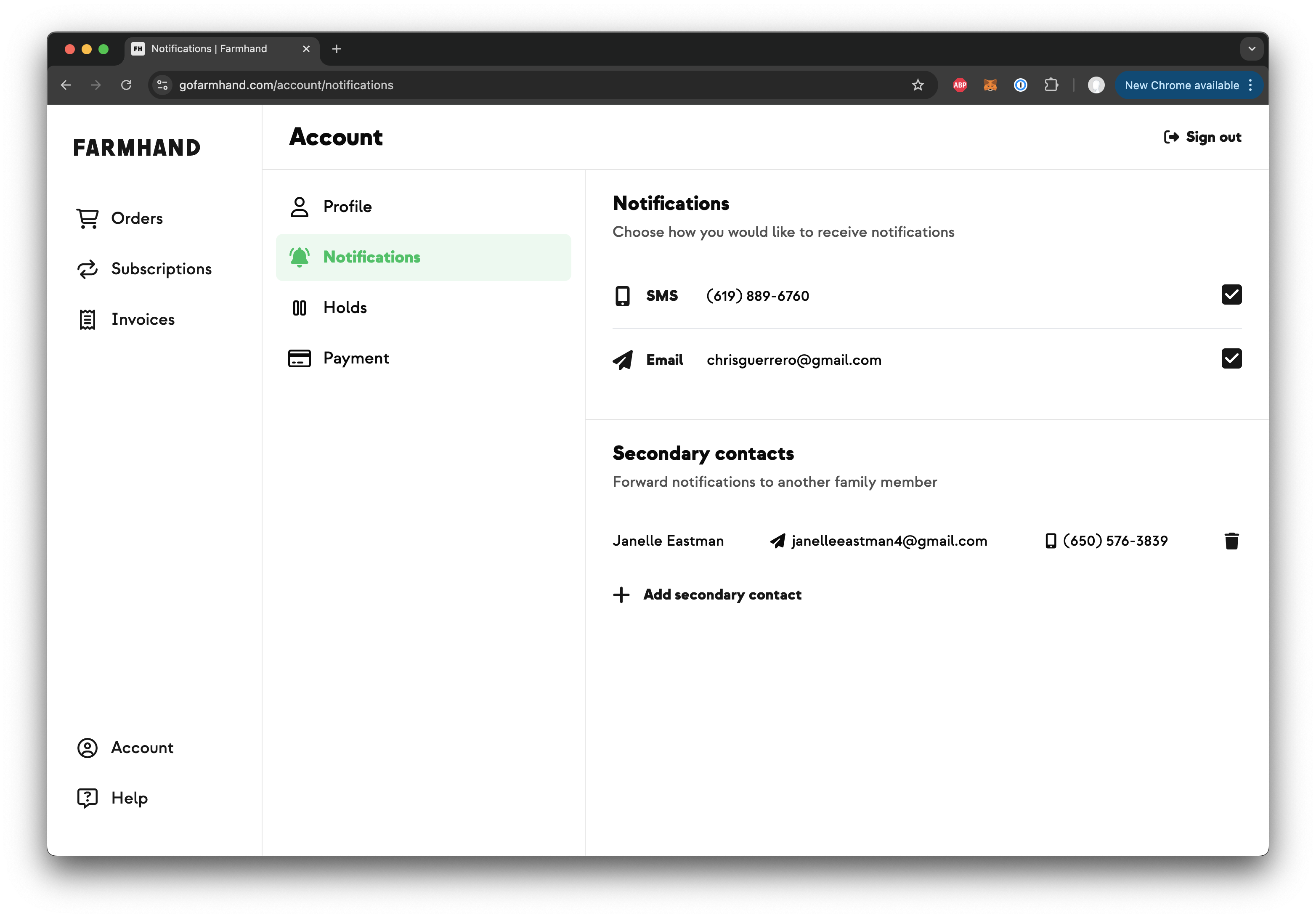
Task: Open the AdBlock Plus extension icon
Action: tap(960, 85)
